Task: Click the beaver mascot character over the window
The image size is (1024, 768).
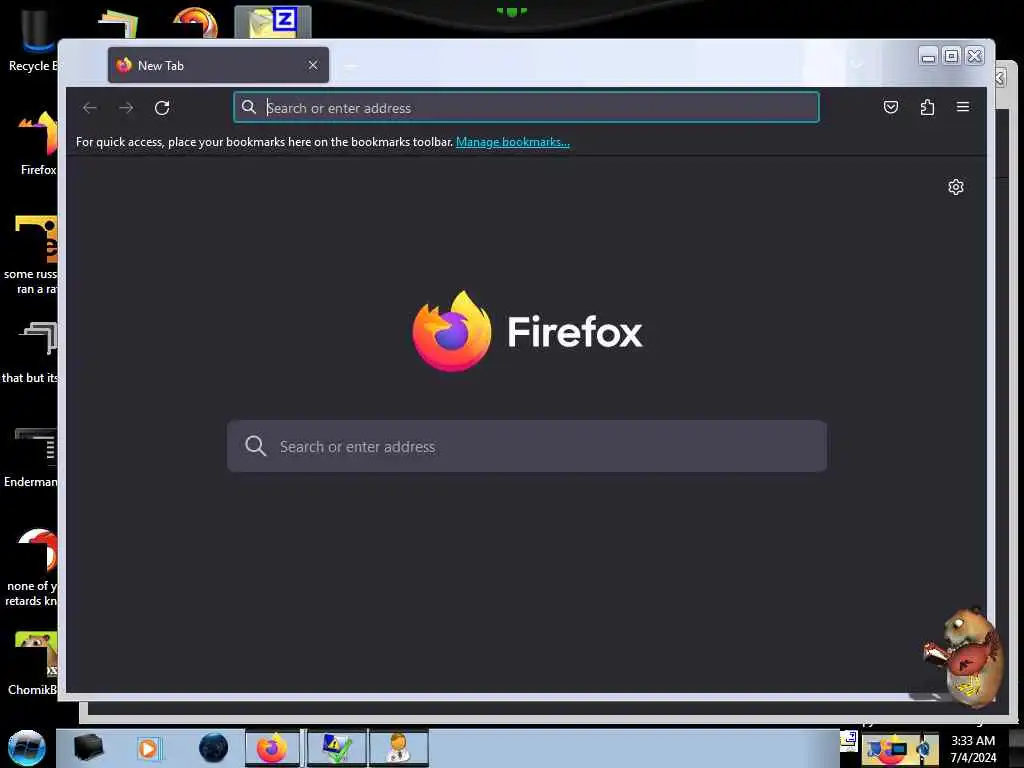Action: point(964,656)
